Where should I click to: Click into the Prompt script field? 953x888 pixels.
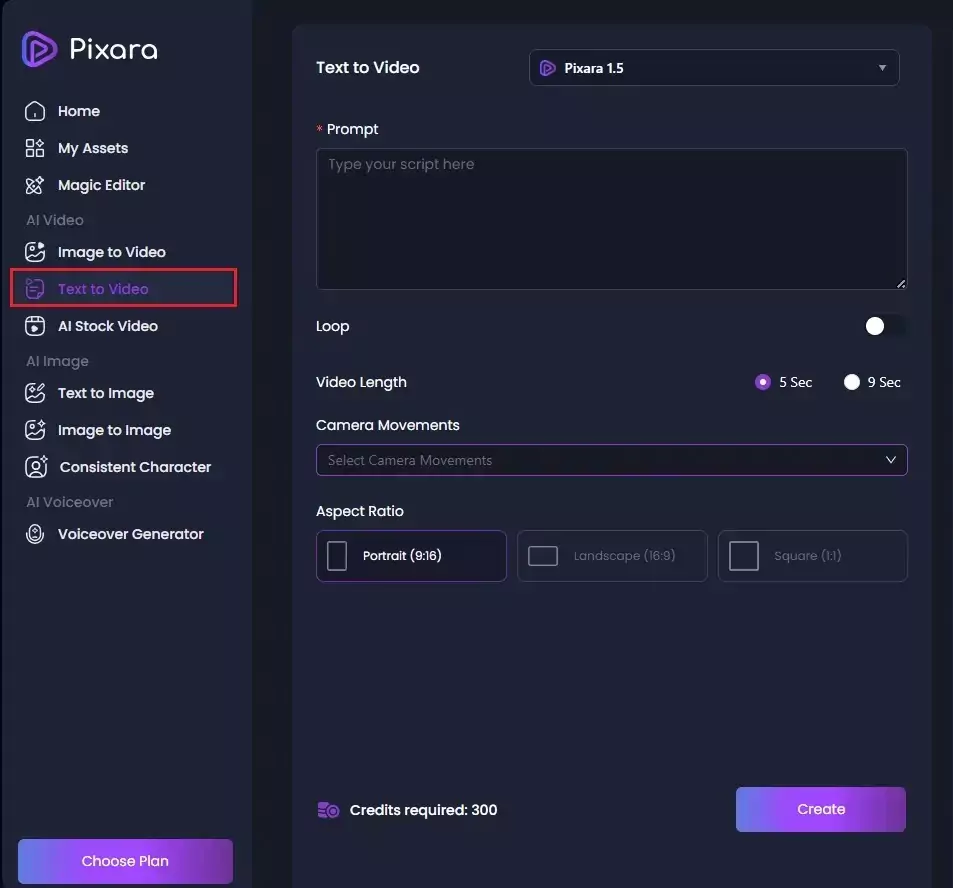tap(611, 219)
